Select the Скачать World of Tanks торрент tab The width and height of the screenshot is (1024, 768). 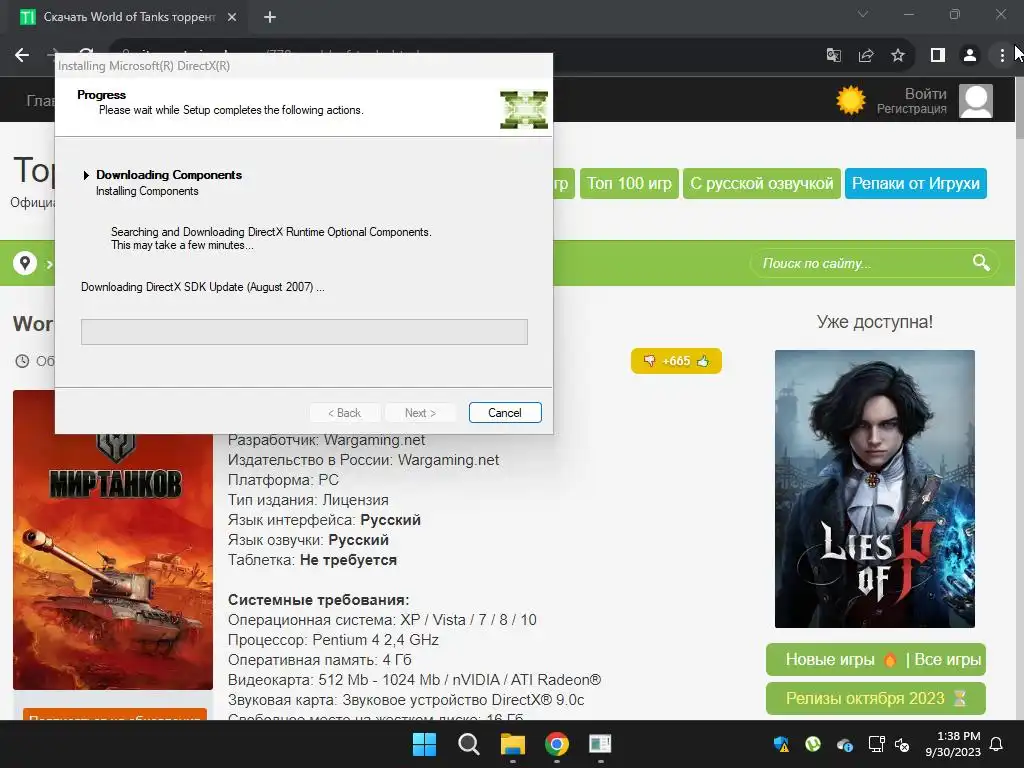[129, 17]
